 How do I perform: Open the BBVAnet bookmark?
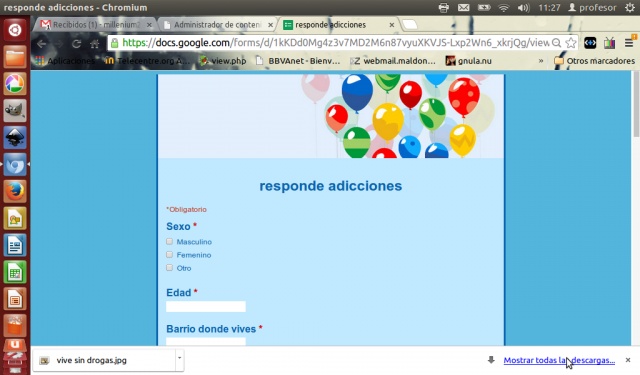tap(298, 61)
